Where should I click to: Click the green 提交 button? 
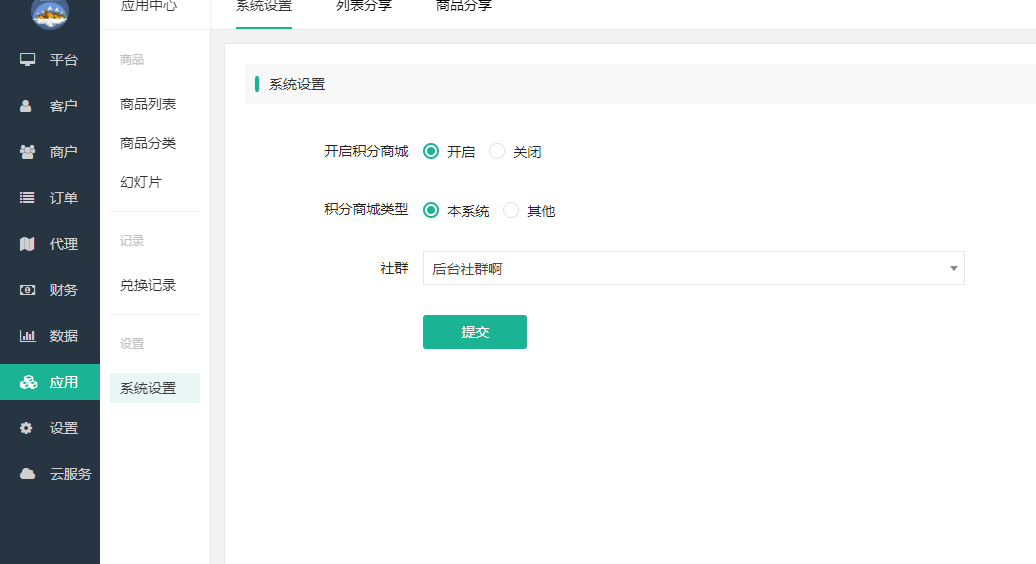coord(475,332)
